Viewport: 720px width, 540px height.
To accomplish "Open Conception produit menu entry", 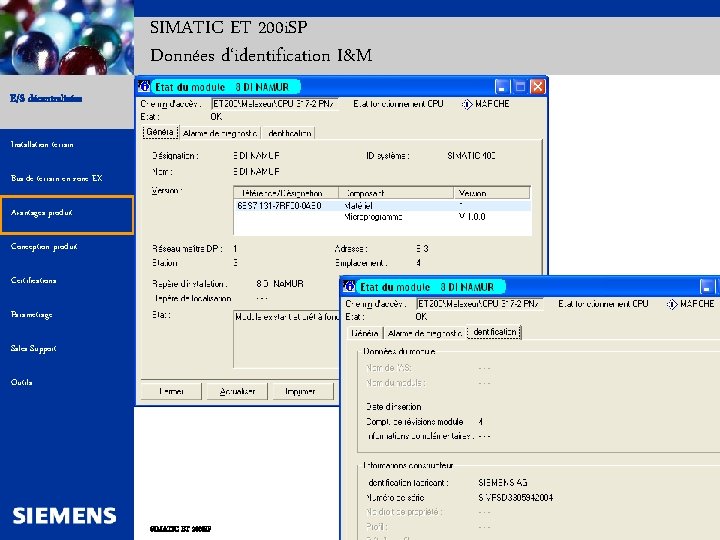I will point(44,247).
